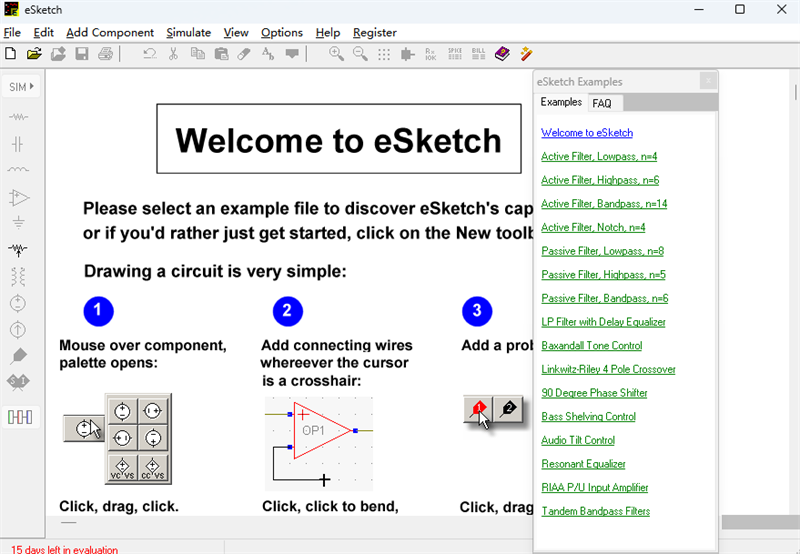
Task: Click the Cut scissors icon
Action: tap(173, 54)
